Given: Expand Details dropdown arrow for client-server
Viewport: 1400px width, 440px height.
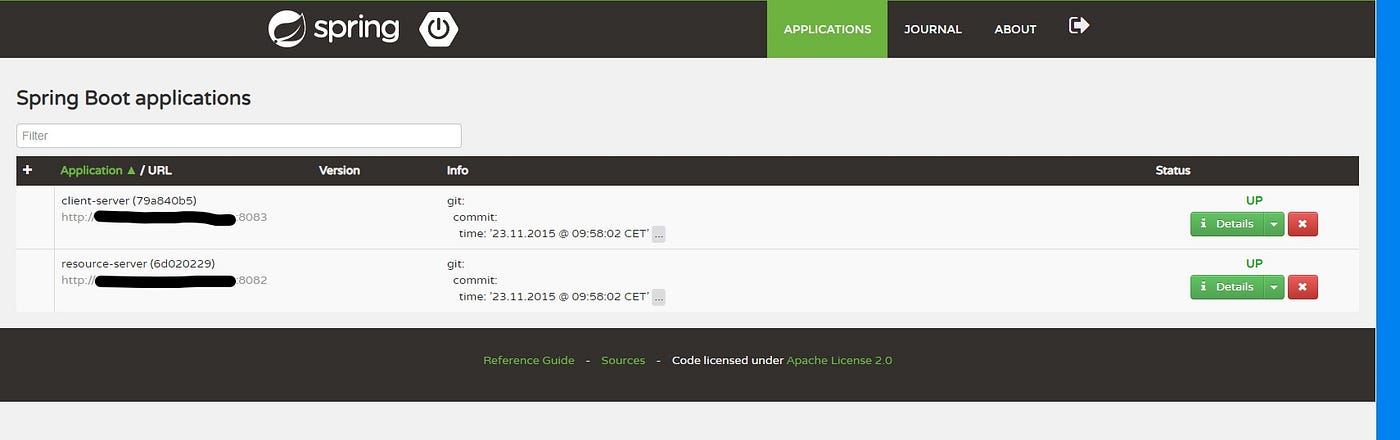Looking at the screenshot, I should (x=1274, y=224).
